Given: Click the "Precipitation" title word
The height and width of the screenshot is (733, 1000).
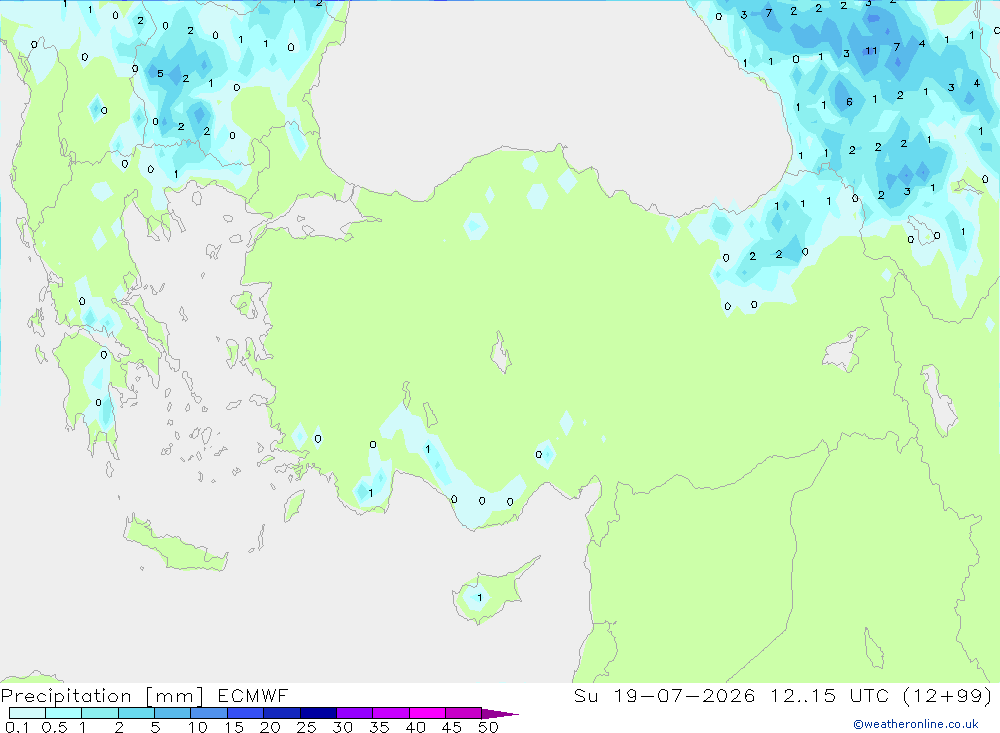Looking at the screenshot, I should tap(66, 696).
